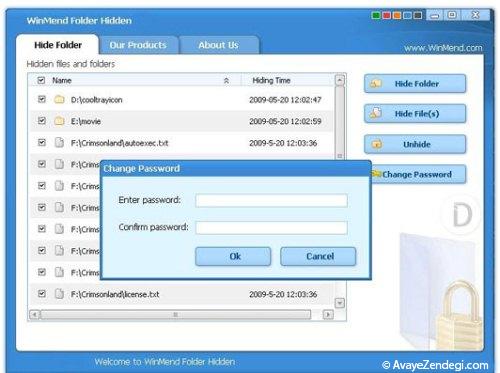Minimize the WinMend Folder Hidden window
This screenshot has height=373, width=500.
(435, 15)
